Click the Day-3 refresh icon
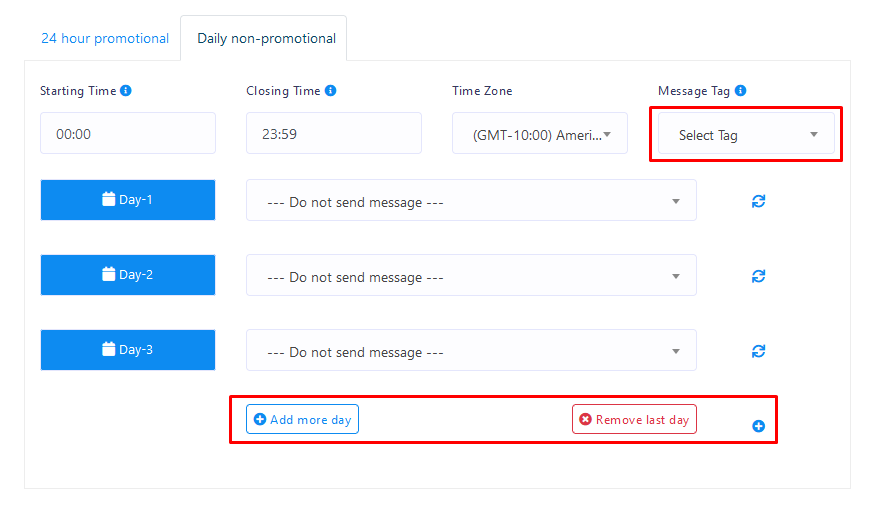The width and height of the screenshot is (886, 505). 758,351
